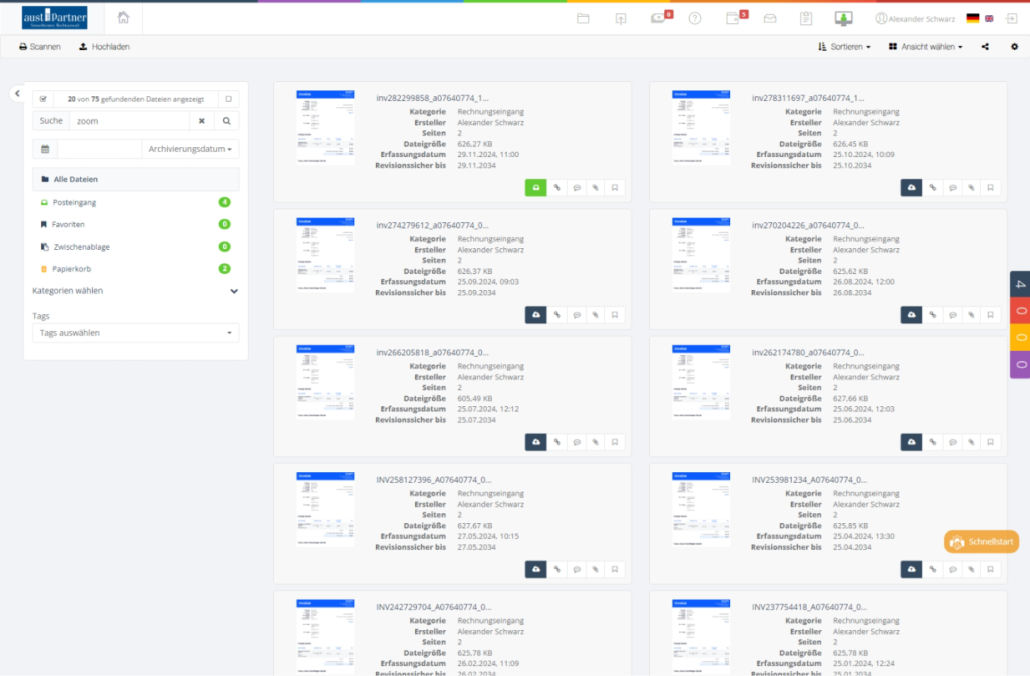This screenshot has height=676, width=1030.
Task: Select Posteingang in the sidebar
Action: [74, 202]
